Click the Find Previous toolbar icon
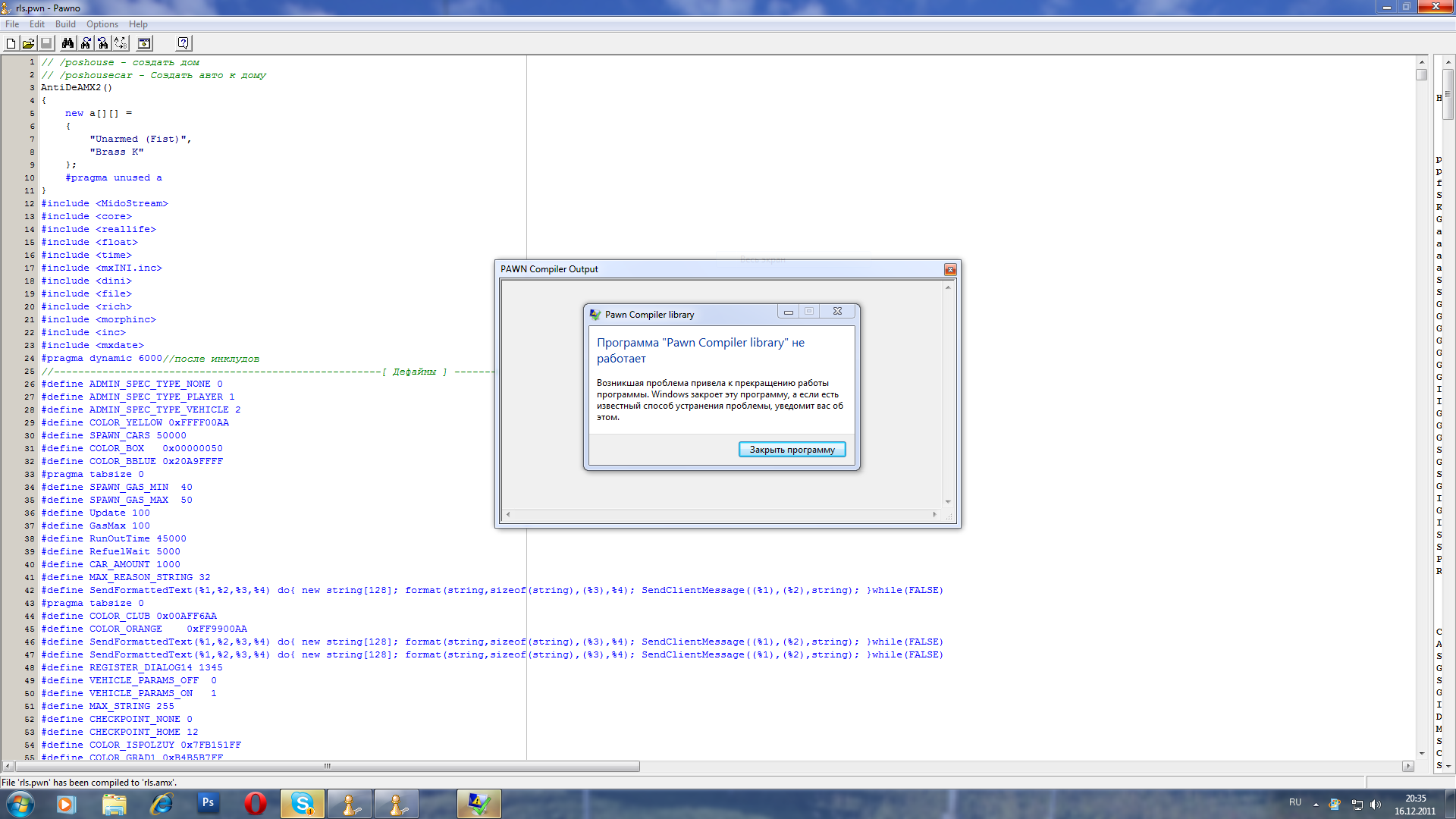1456x819 pixels. coord(103,43)
